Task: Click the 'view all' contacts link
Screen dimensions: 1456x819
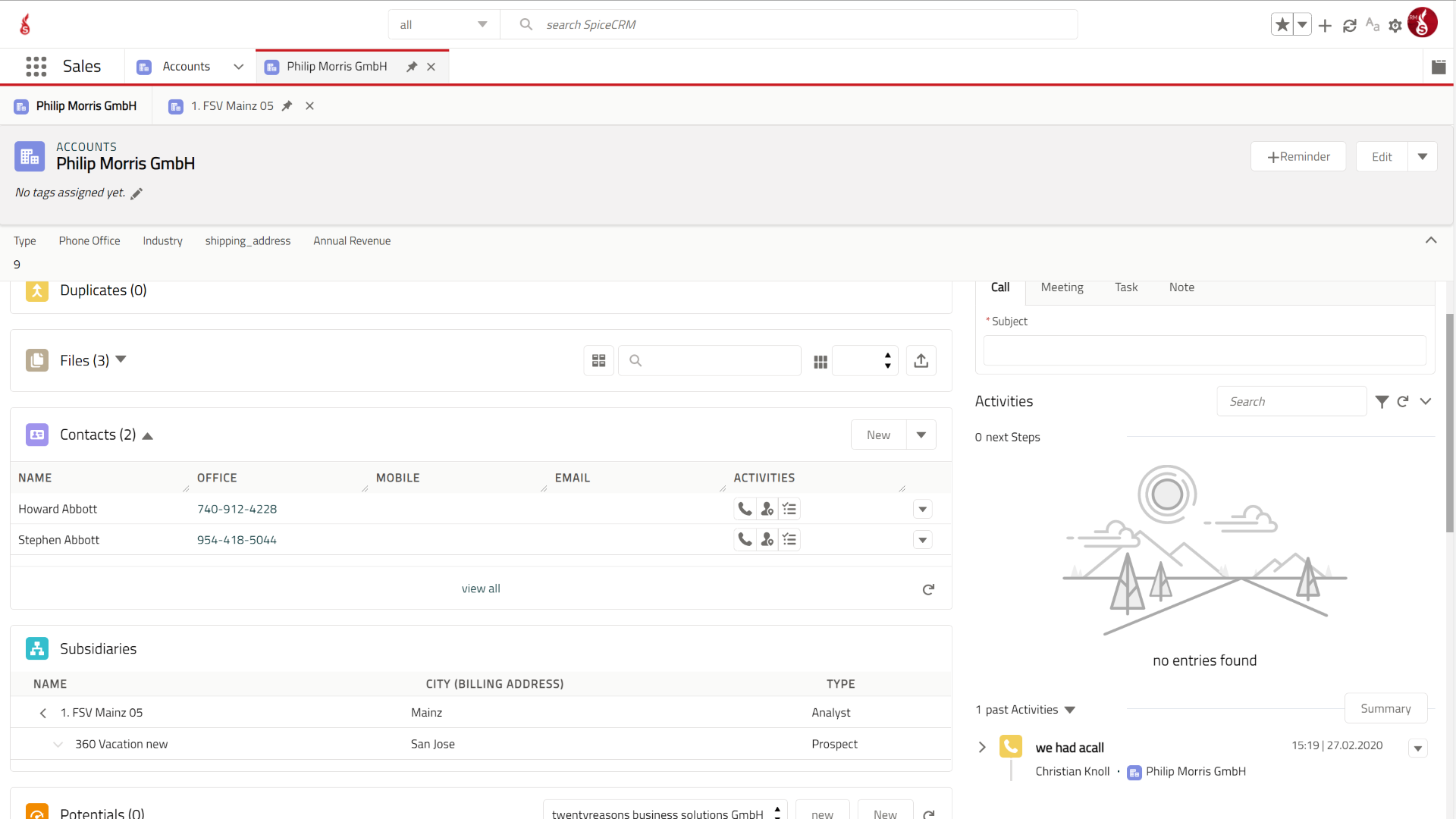Action: point(481,588)
